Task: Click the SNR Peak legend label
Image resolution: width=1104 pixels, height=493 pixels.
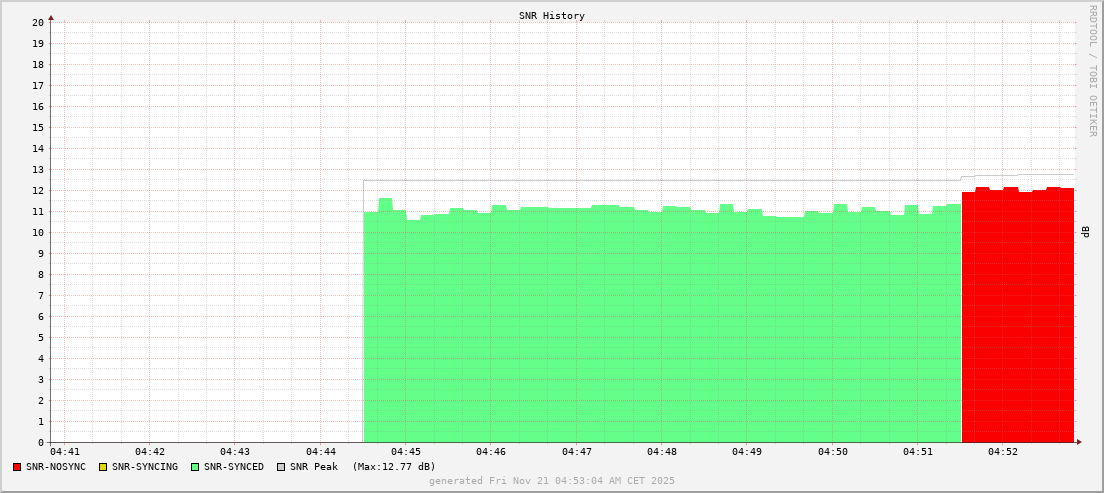Action: click(x=314, y=467)
